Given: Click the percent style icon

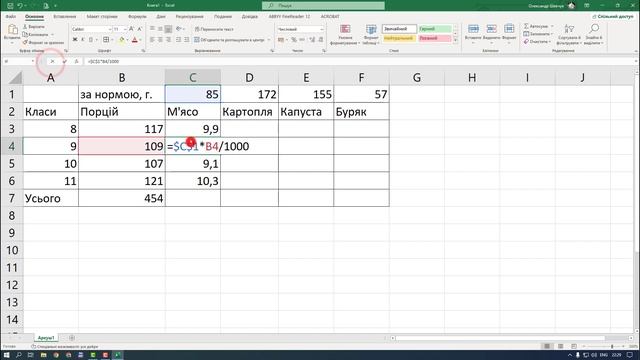Looking at the screenshot, I should click(293, 40).
